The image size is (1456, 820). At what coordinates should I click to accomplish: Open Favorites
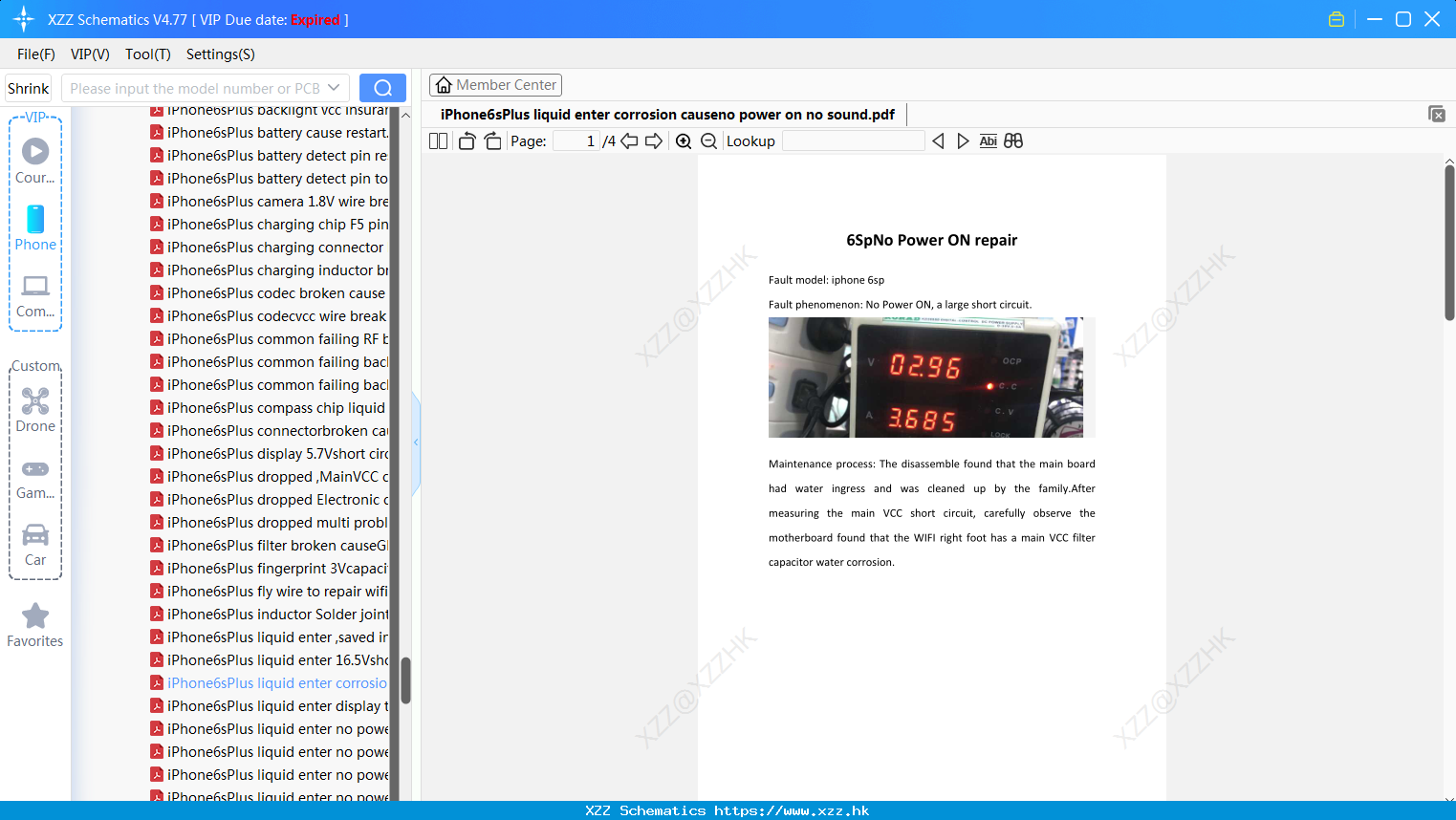(x=35, y=626)
